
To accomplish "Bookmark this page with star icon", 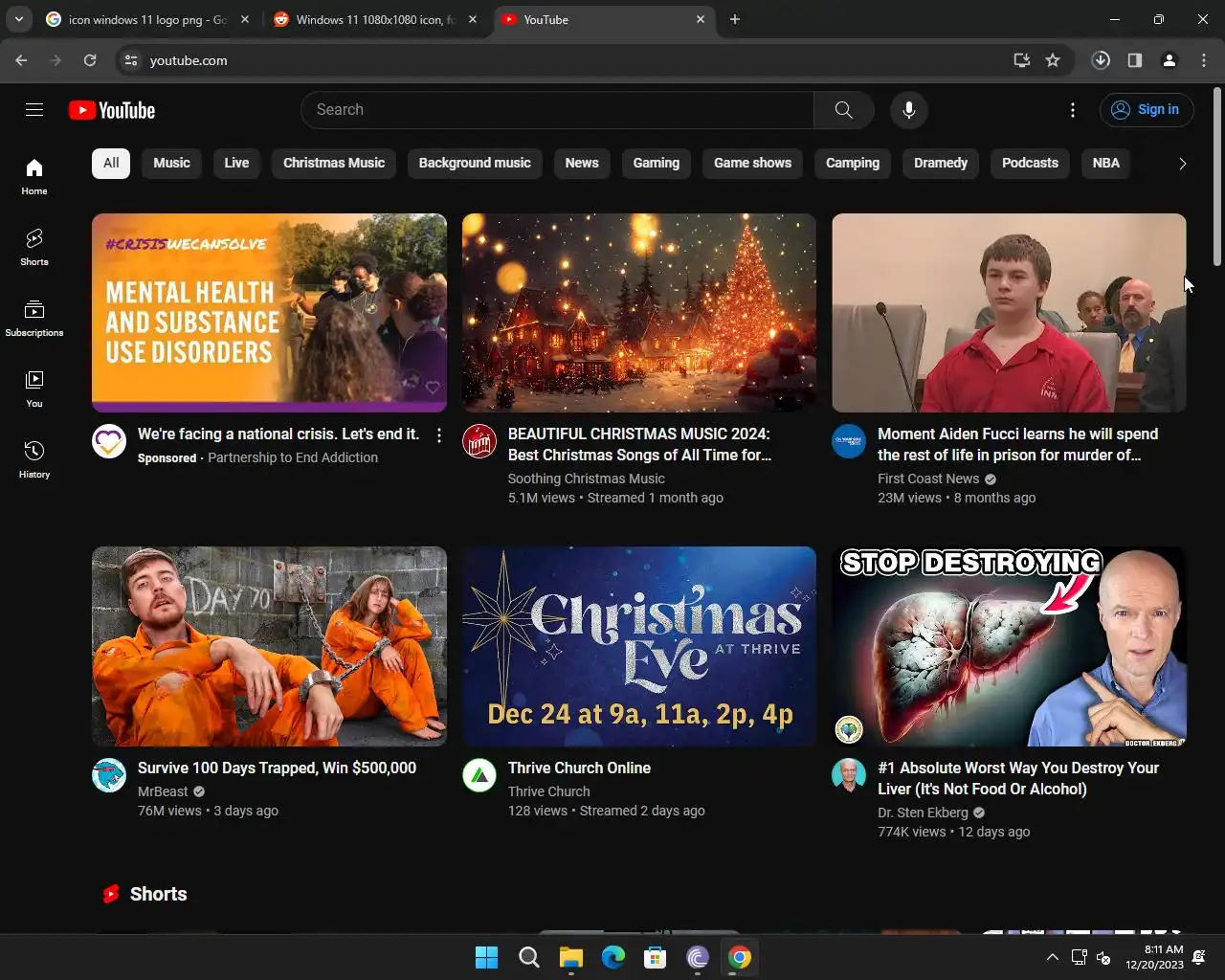I will click(1053, 60).
